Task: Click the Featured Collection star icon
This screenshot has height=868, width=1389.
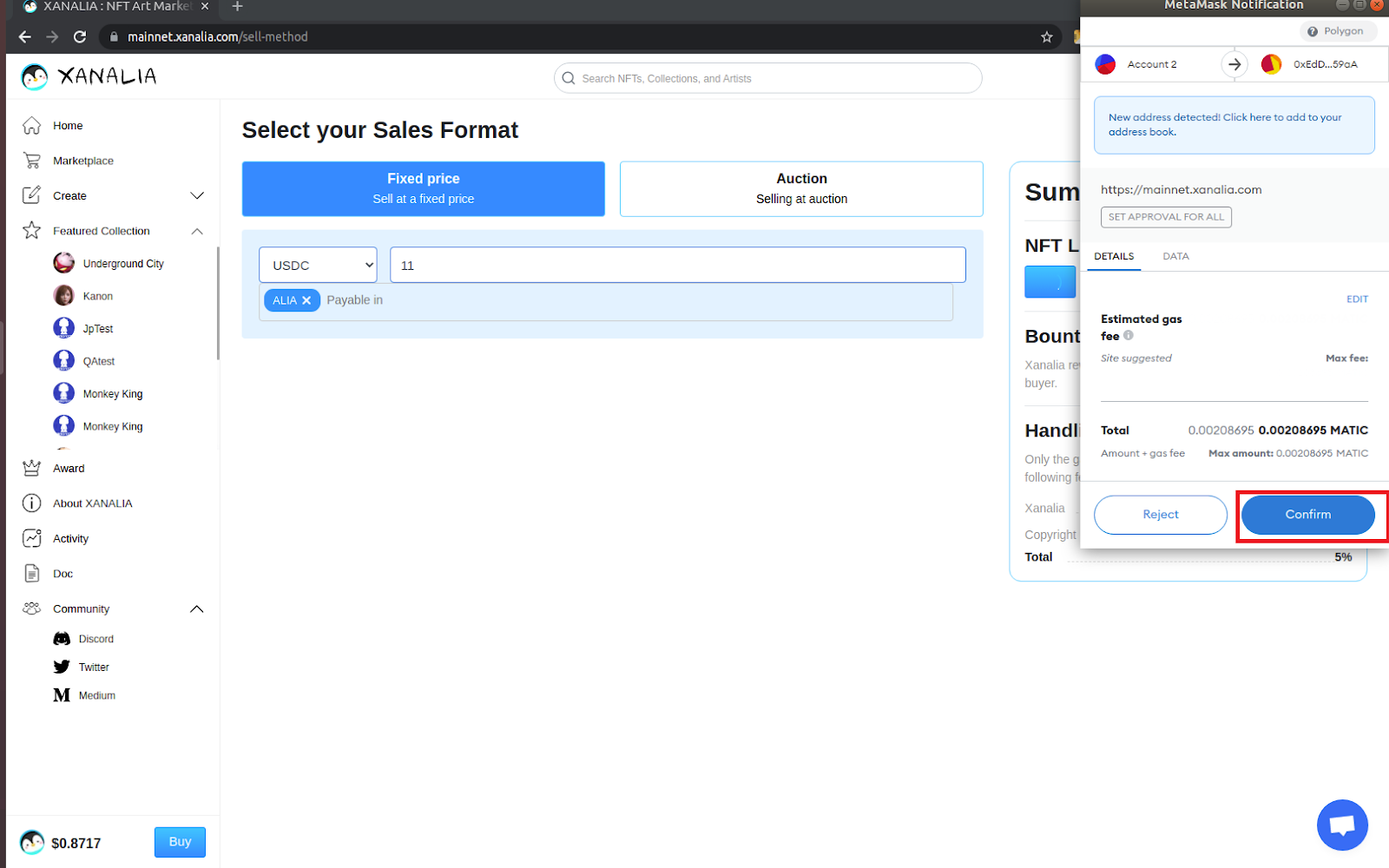Action: pos(32,231)
